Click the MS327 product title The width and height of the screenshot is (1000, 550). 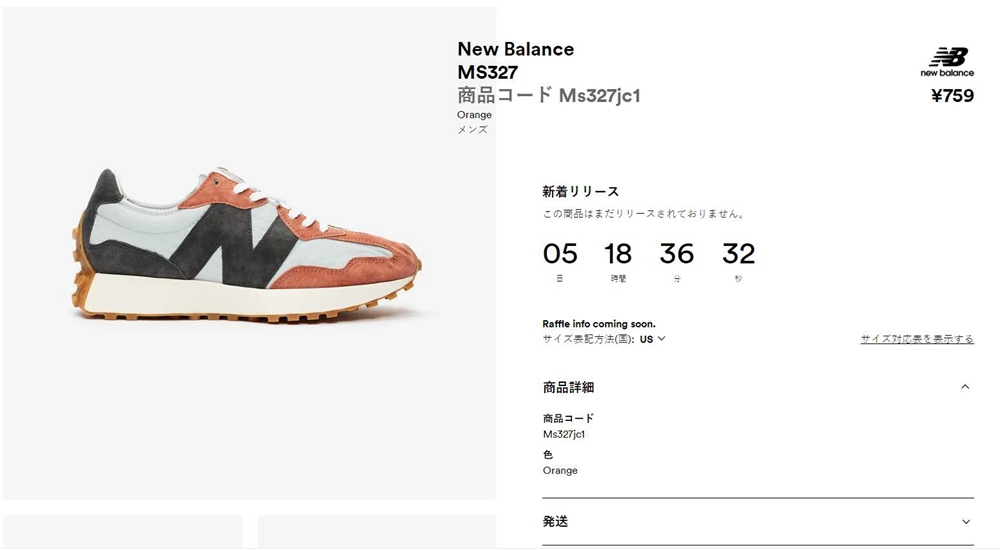pyautogui.click(x=488, y=72)
